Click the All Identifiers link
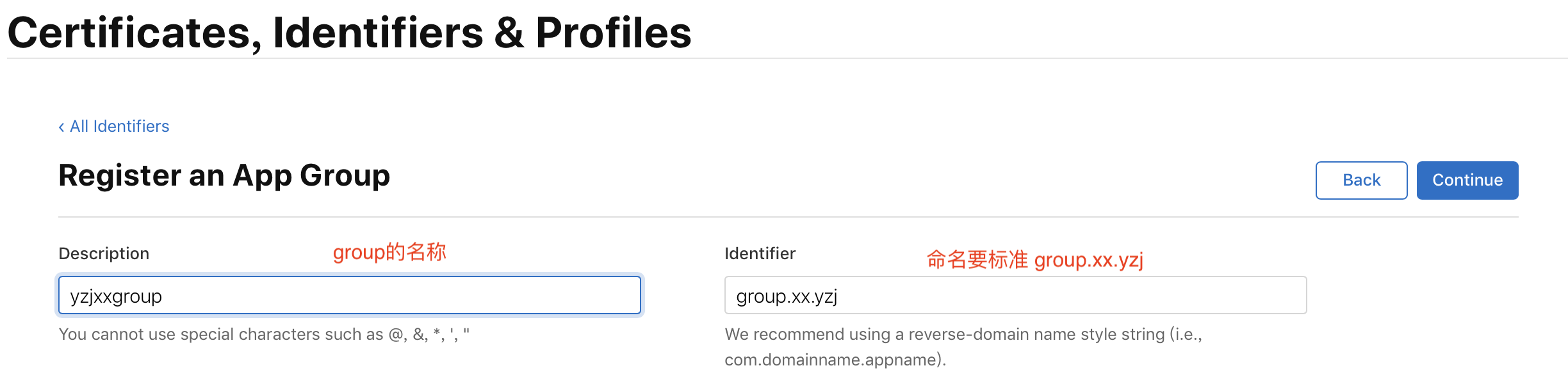The width and height of the screenshot is (1568, 384). [119, 126]
